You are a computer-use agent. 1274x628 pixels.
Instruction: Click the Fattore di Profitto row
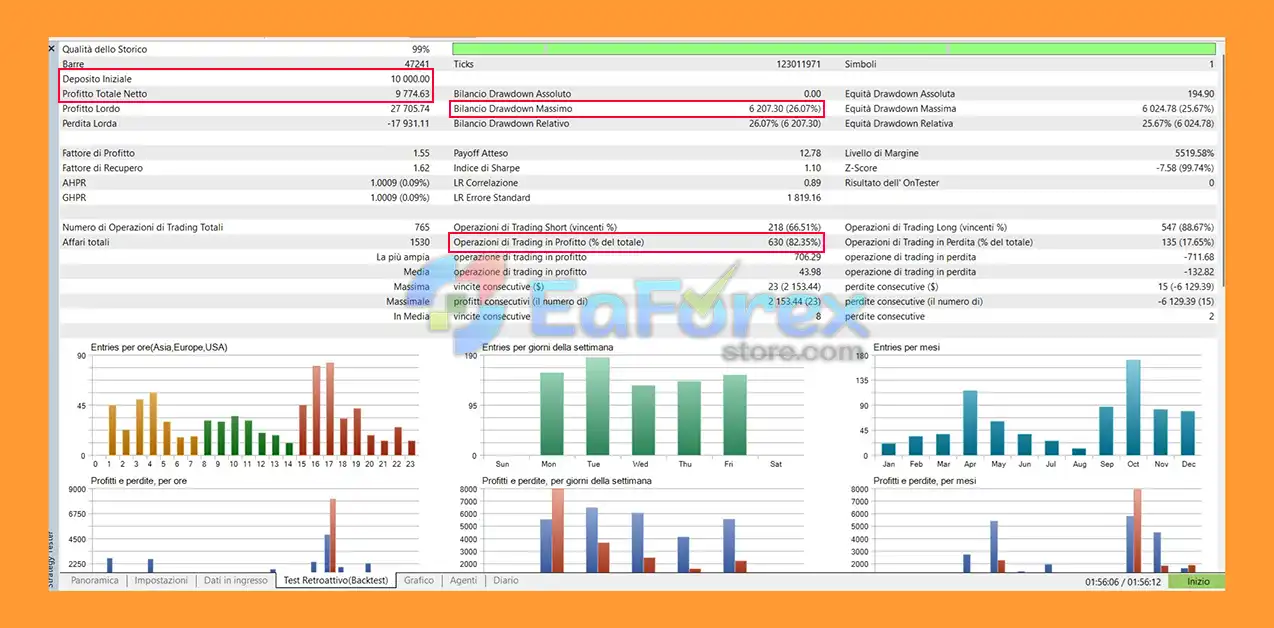coord(245,153)
